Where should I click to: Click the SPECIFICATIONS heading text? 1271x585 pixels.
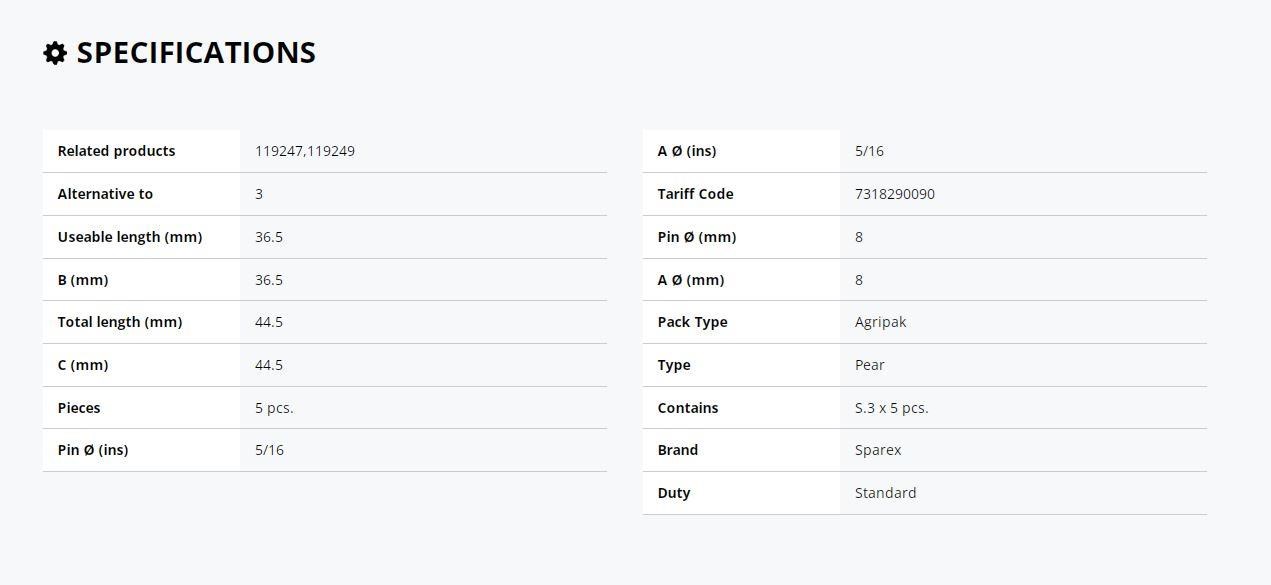pyautogui.click(x=196, y=53)
